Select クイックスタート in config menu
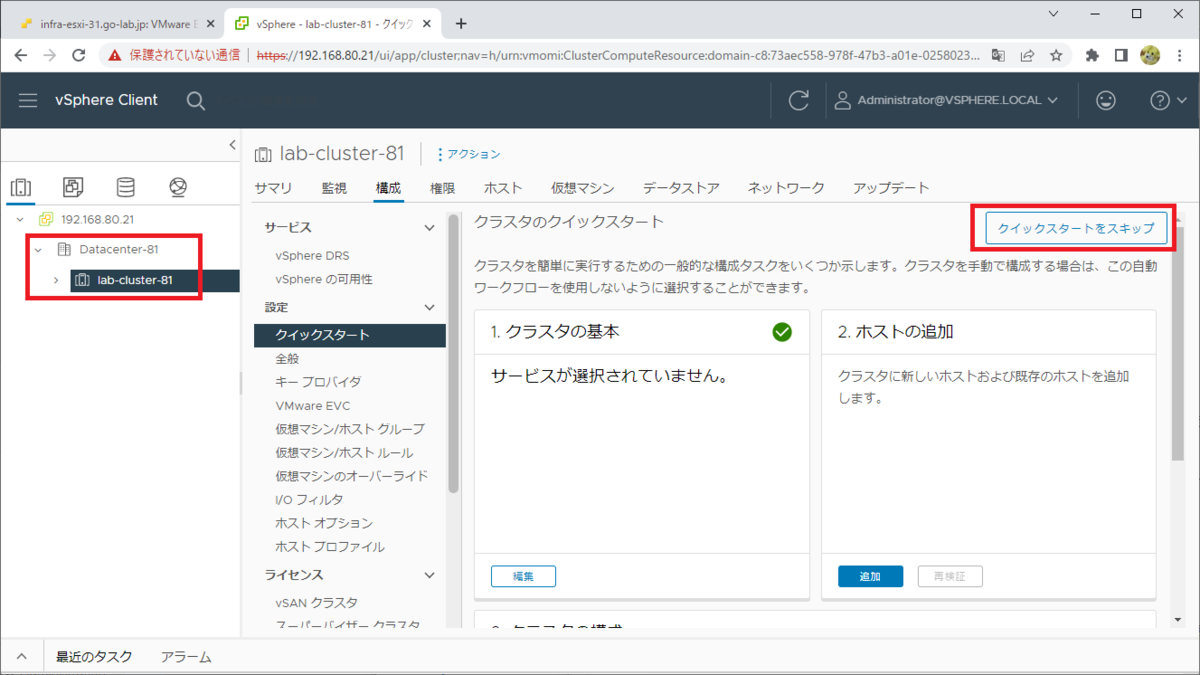 350,335
